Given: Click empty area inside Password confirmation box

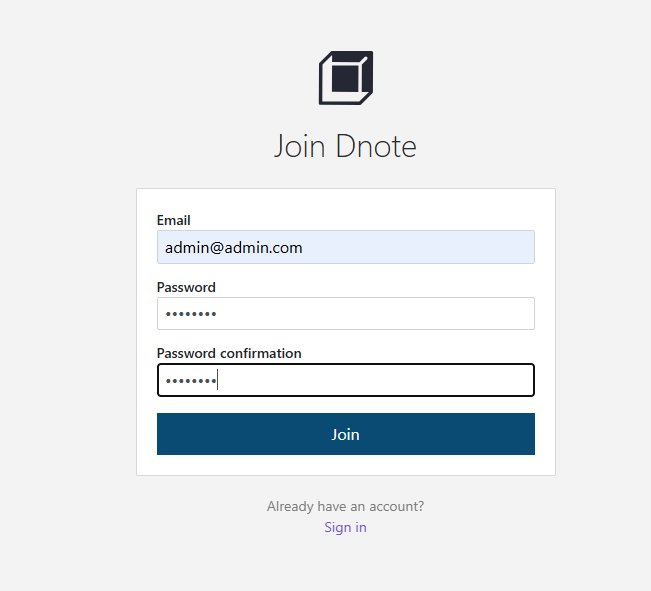Looking at the screenshot, I should [376, 380].
